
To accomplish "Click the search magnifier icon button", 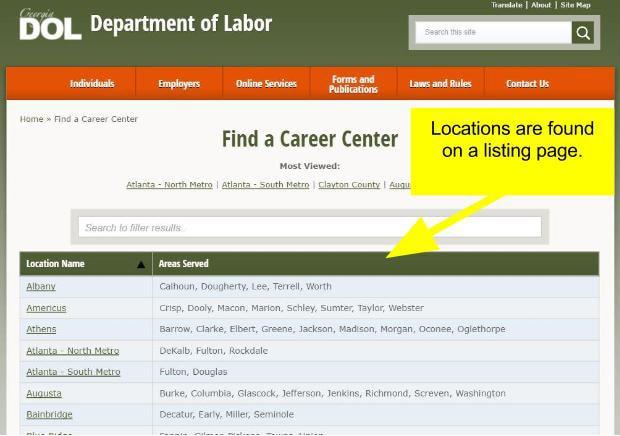I will 582,33.
